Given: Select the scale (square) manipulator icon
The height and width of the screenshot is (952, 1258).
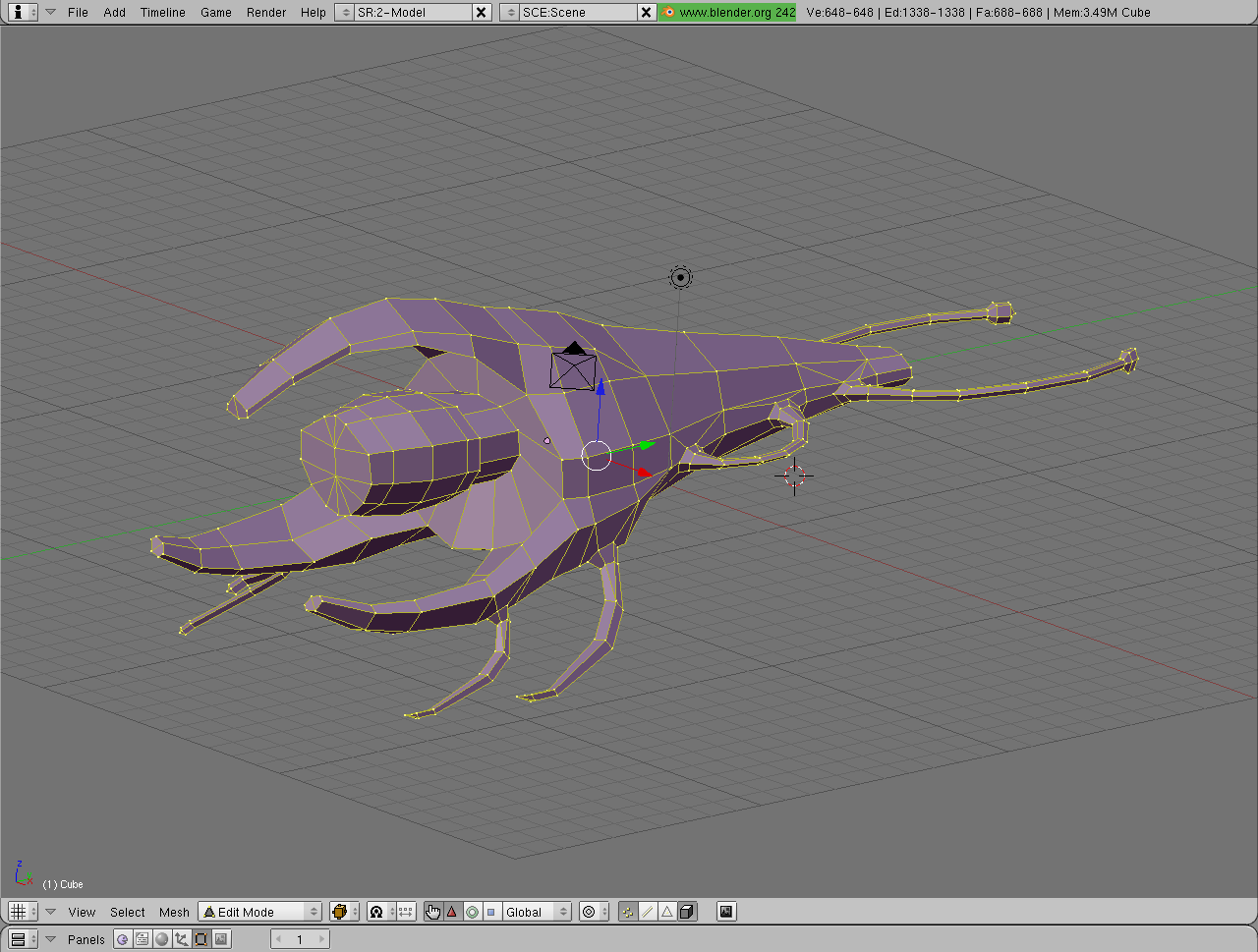Looking at the screenshot, I should [491, 912].
